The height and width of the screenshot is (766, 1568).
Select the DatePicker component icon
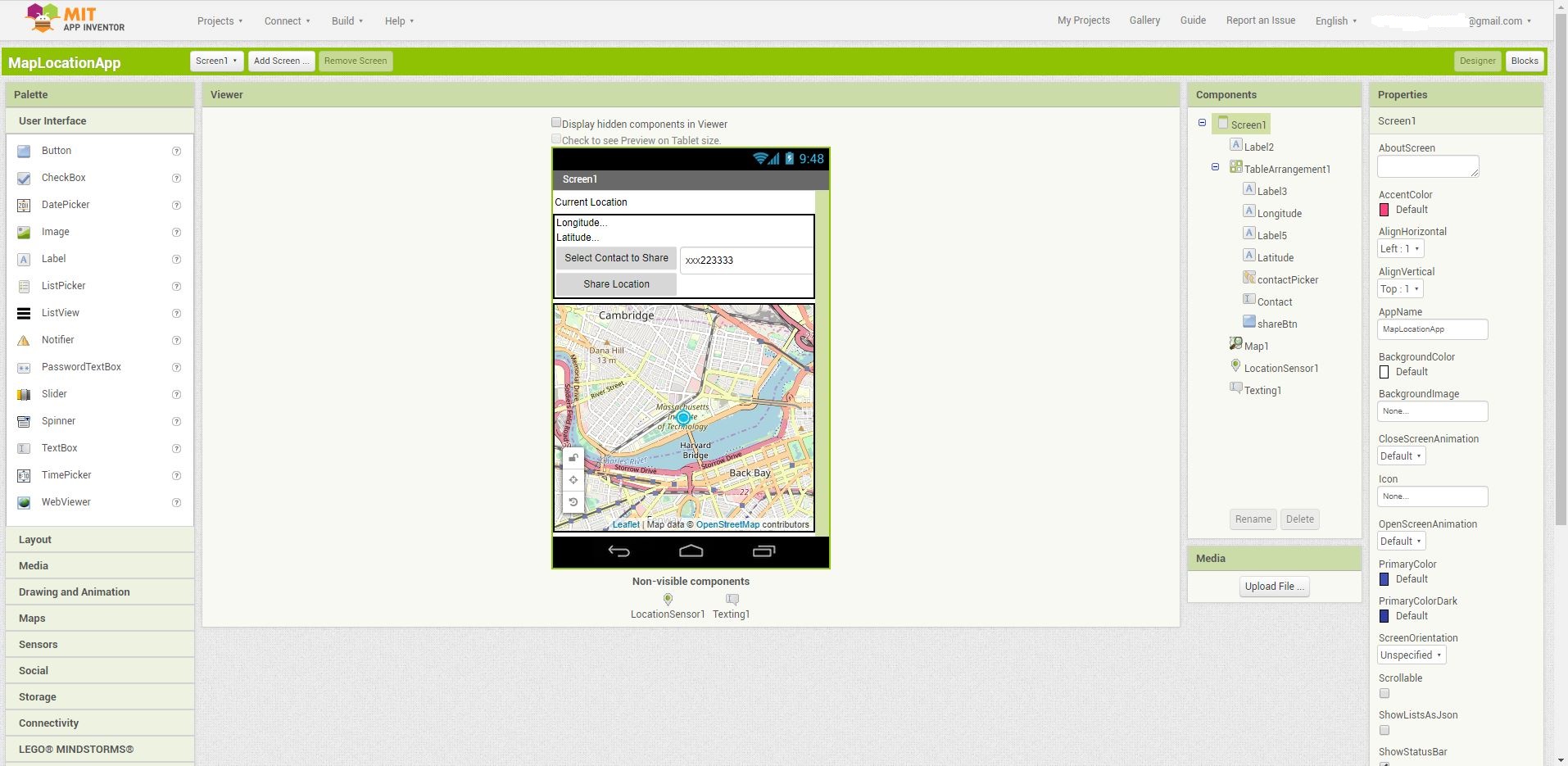coord(24,205)
